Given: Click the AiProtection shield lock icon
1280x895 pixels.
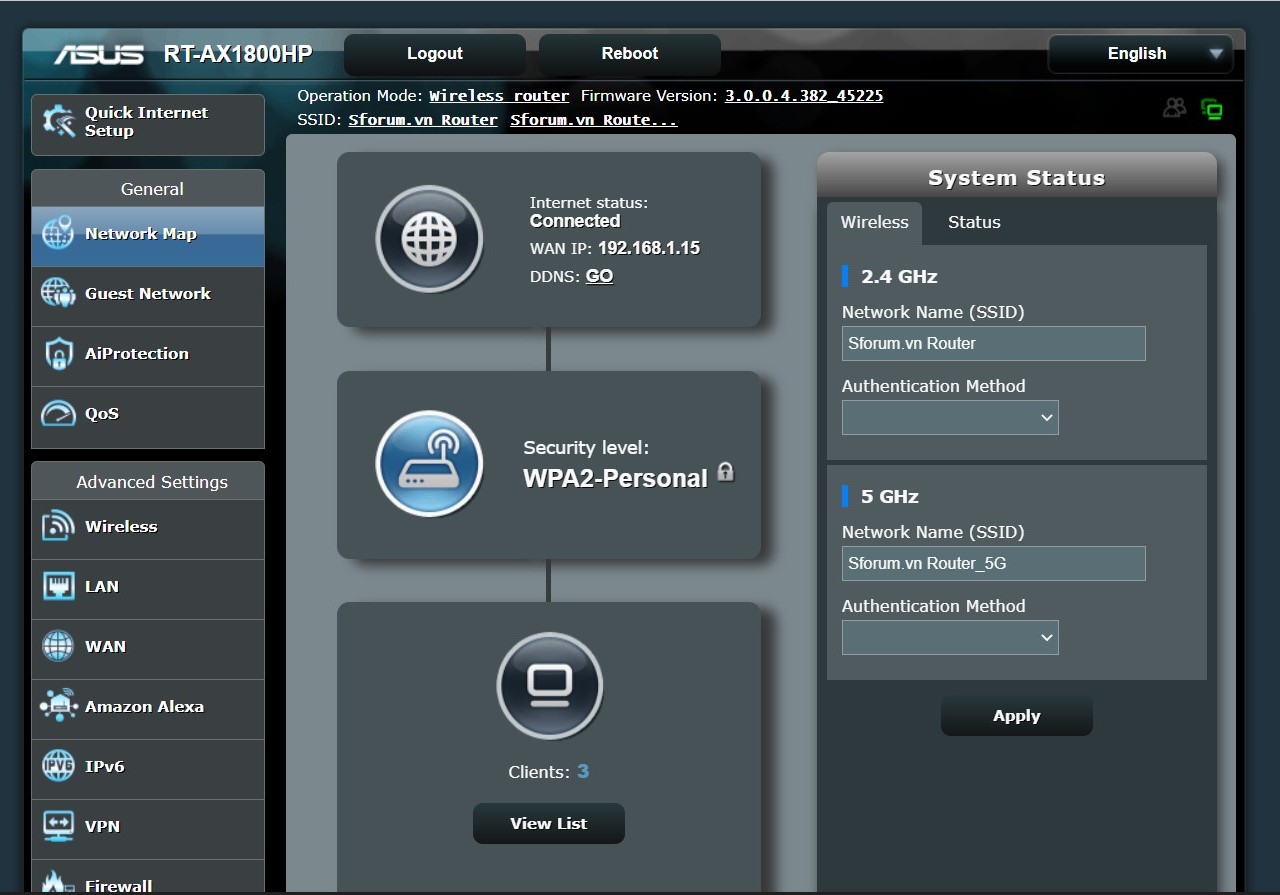Looking at the screenshot, I should tap(58, 354).
